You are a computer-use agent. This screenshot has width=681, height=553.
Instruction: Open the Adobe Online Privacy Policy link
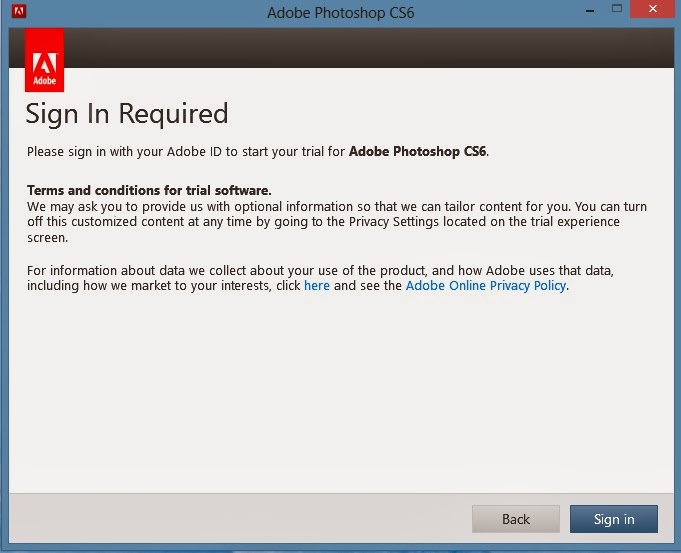486,285
